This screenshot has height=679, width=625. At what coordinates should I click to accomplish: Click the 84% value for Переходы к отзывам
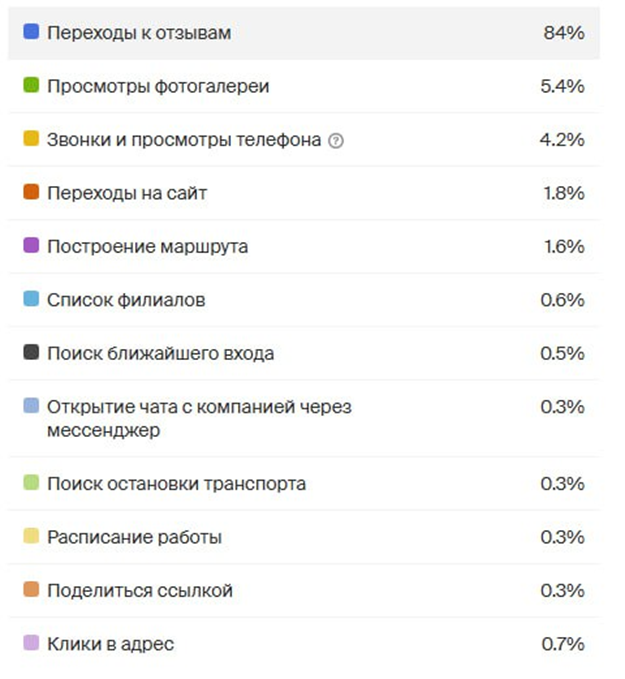coord(563,33)
